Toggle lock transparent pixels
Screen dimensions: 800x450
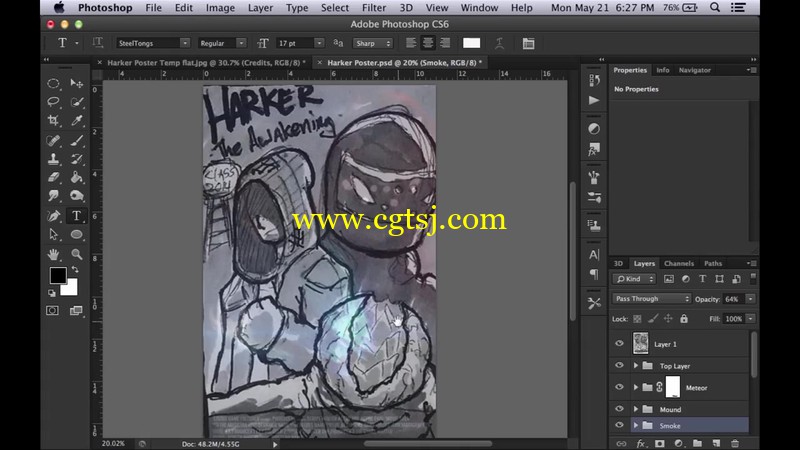pyautogui.click(x=637, y=319)
